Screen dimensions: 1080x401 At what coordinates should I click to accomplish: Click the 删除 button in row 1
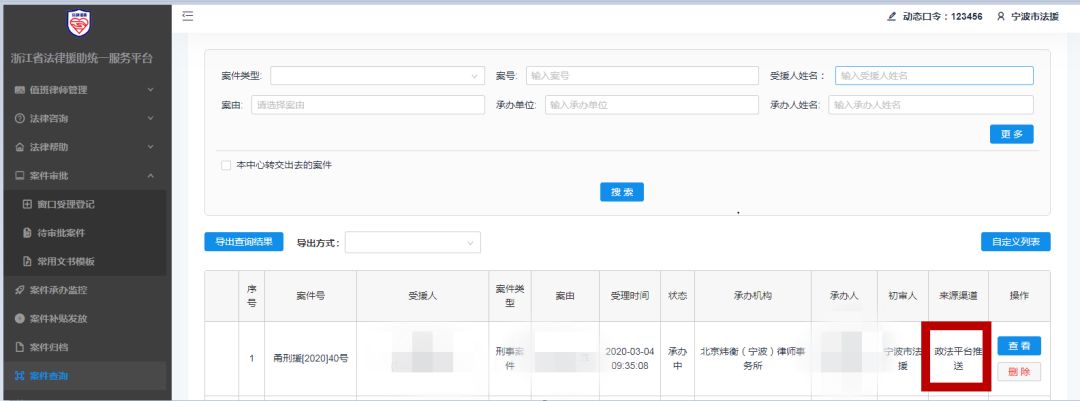pyautogui.click(x=1019, y=371)
